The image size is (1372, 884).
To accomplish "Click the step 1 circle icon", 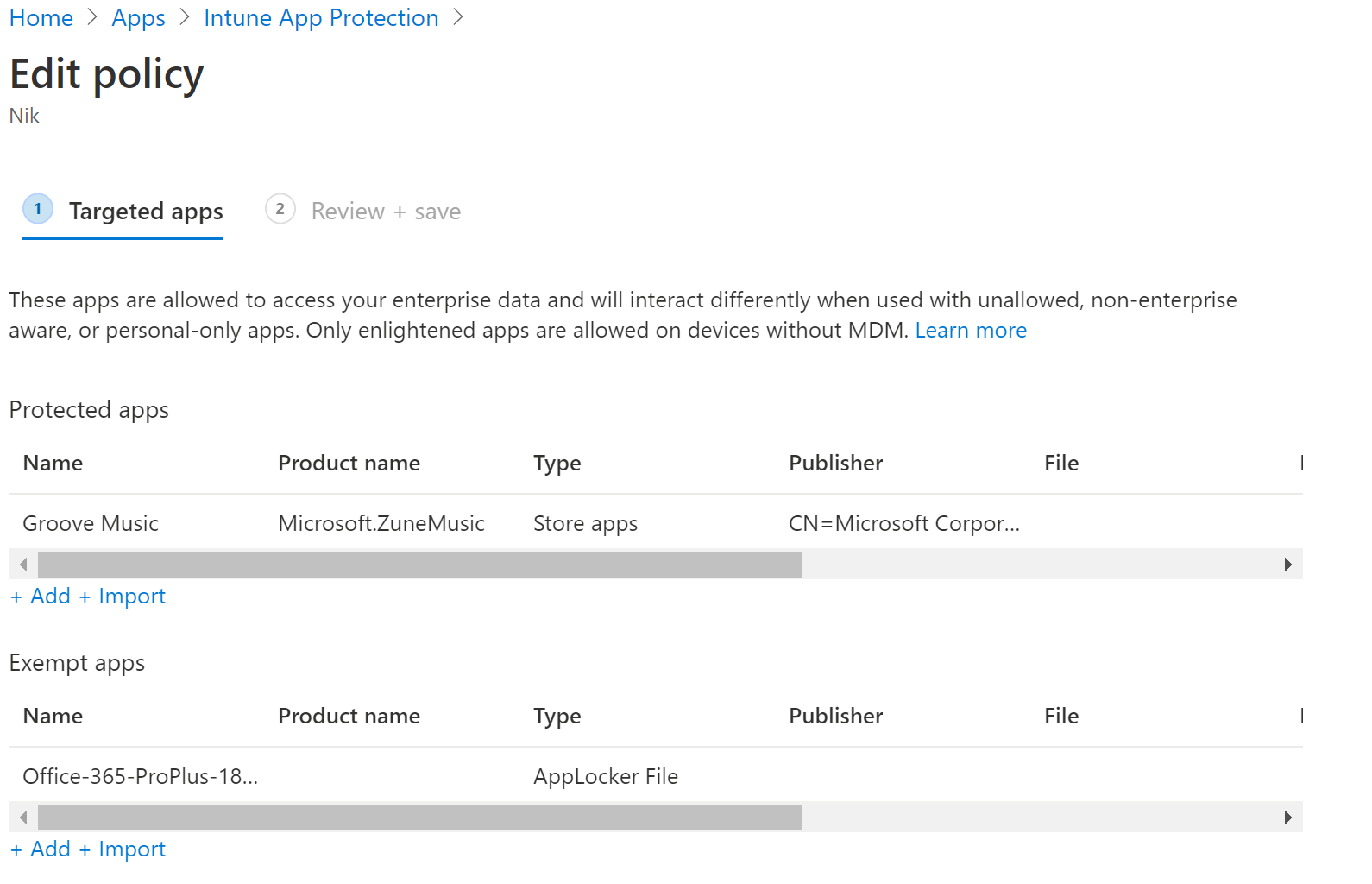I will [38, 209].
